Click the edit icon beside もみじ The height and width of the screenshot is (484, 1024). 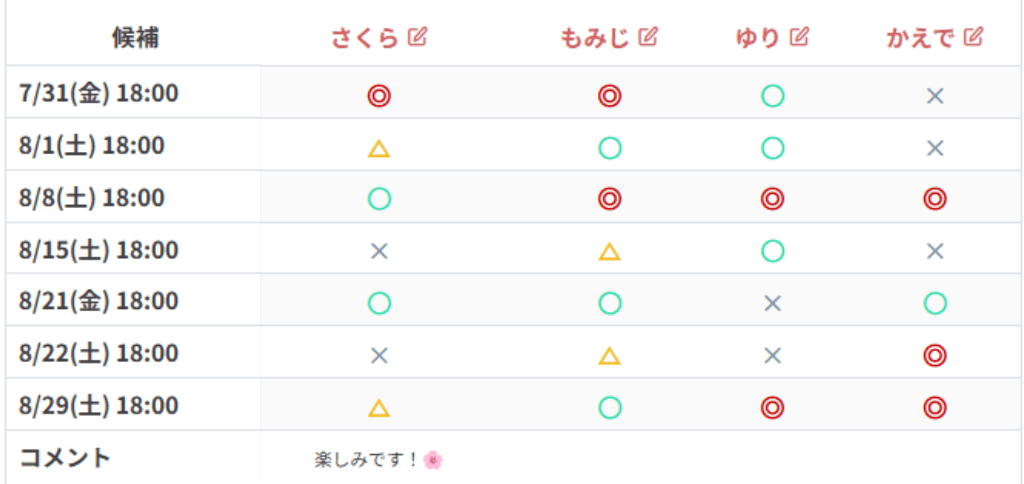click(x=649, y=38)
